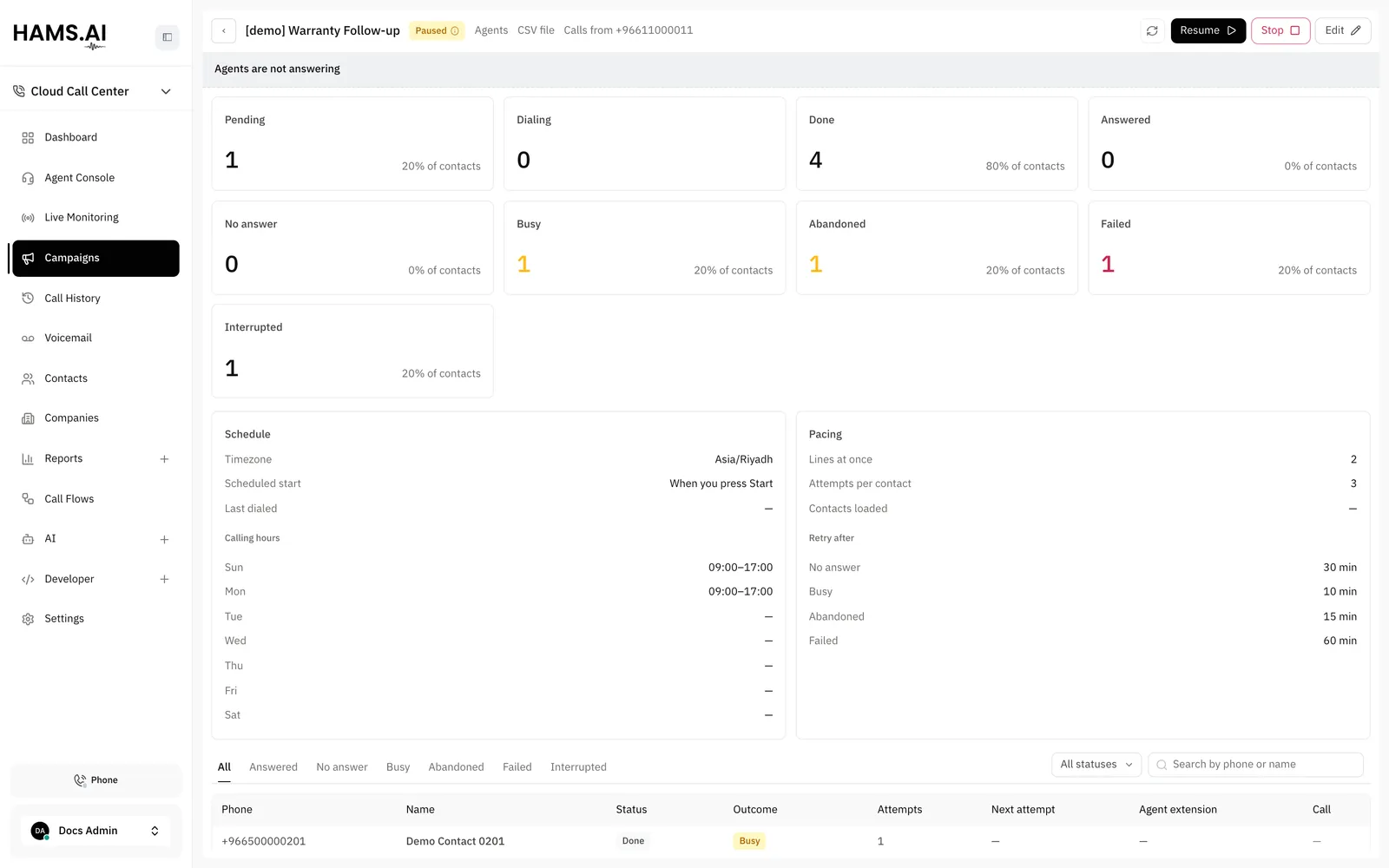The width and height of the screenshot is (1389, 868).
Task: Click the Done status badge in contact row
Action: [x=633, y=841]
